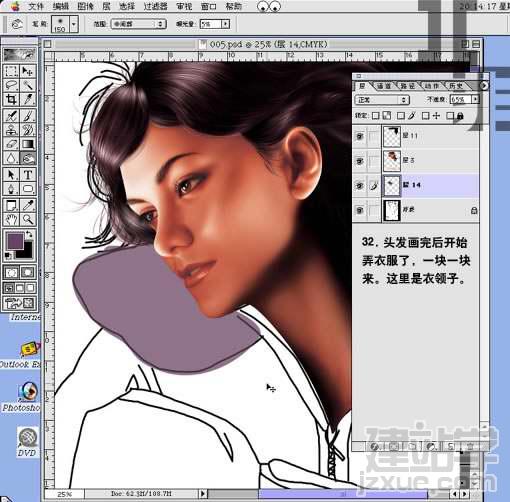The image size is (510, 502).
Task: Select layer 3 thumbnail
Action: pos(392,161)
